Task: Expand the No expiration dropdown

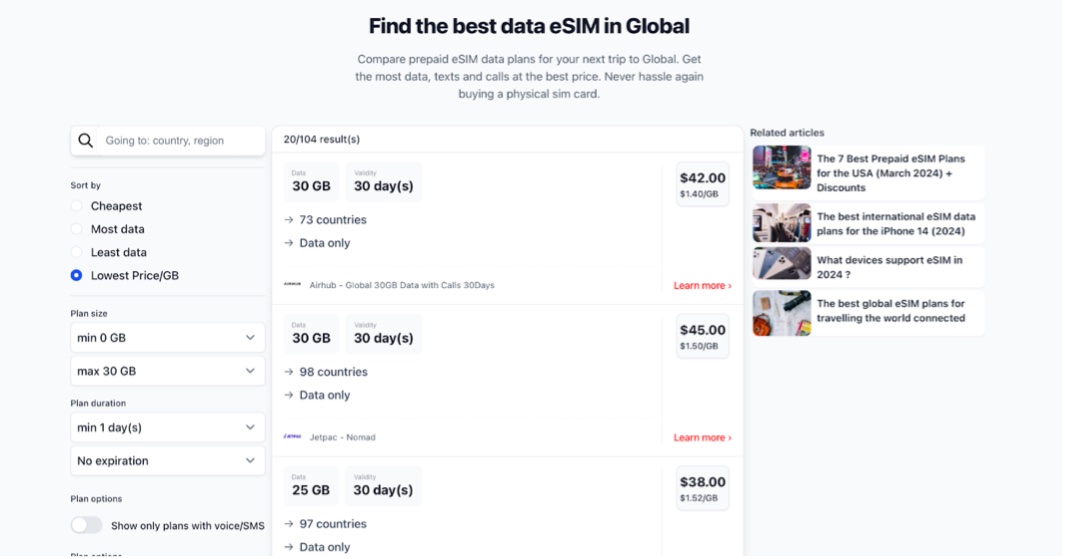Action: pyautogui.click(x=168, y=461)
